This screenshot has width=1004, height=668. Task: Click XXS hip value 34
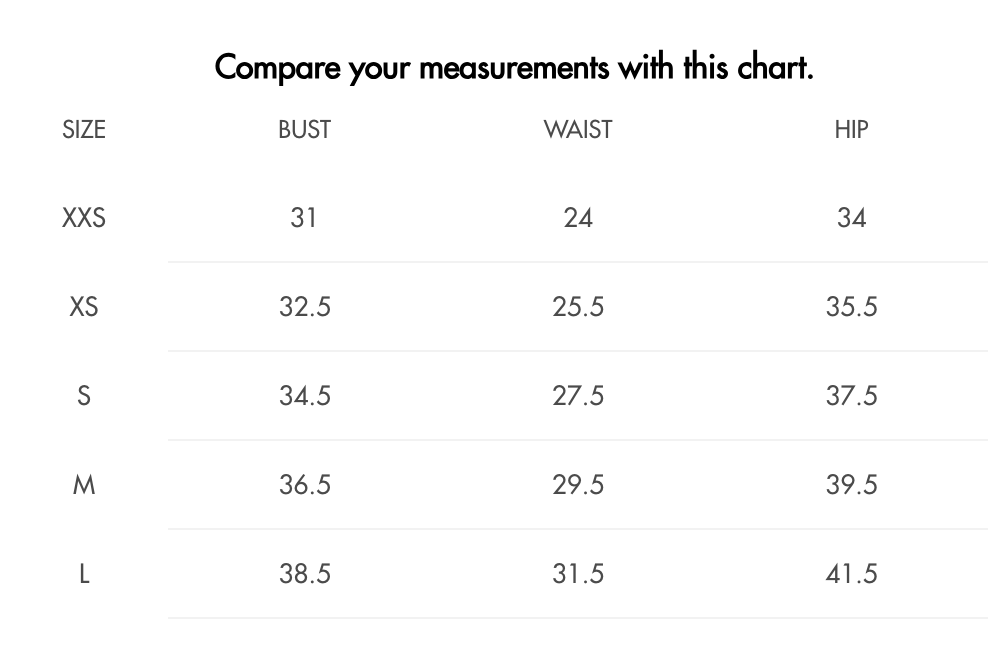tap(851, 218)
